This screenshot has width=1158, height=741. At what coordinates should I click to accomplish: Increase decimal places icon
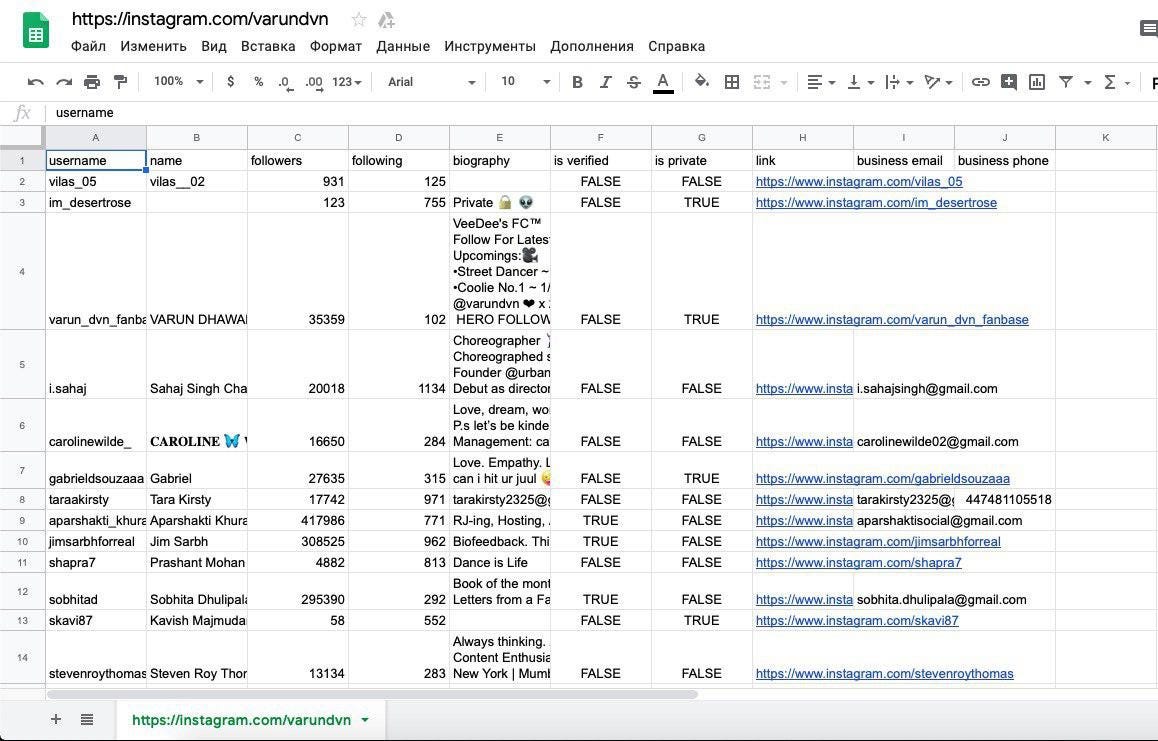pyautogui.click(x=314, y=83)
